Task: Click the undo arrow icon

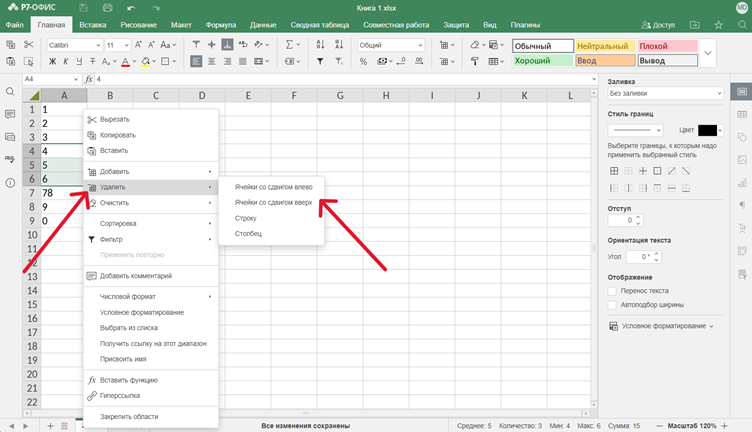Action: pos(131,7)
